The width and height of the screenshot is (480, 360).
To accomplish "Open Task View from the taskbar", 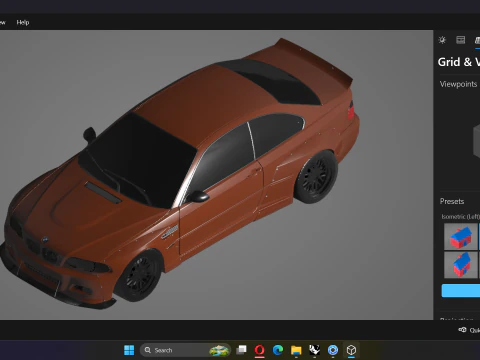I will [x=241, y=350].
